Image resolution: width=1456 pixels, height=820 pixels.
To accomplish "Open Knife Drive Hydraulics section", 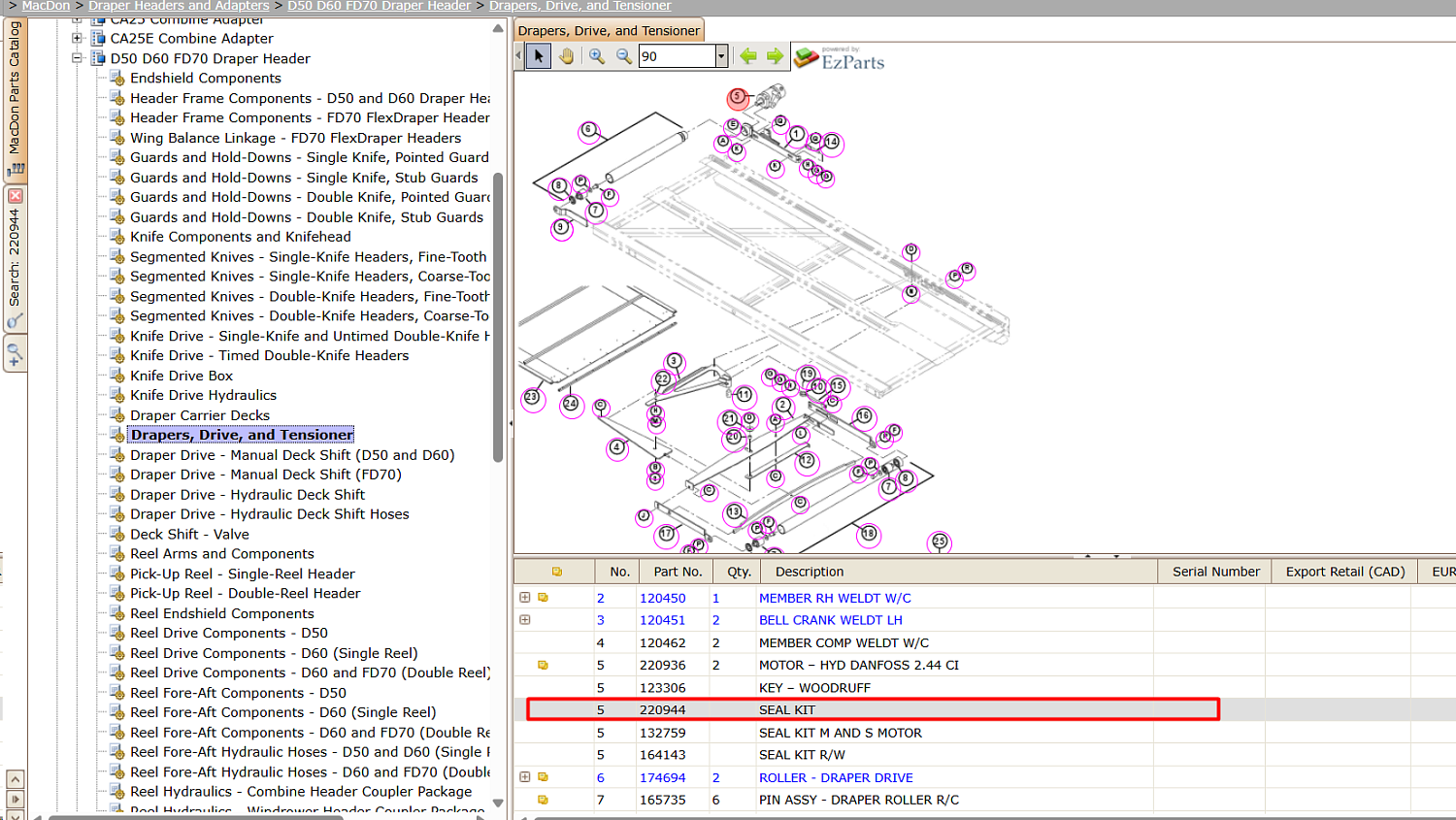I will pos(203,396).
